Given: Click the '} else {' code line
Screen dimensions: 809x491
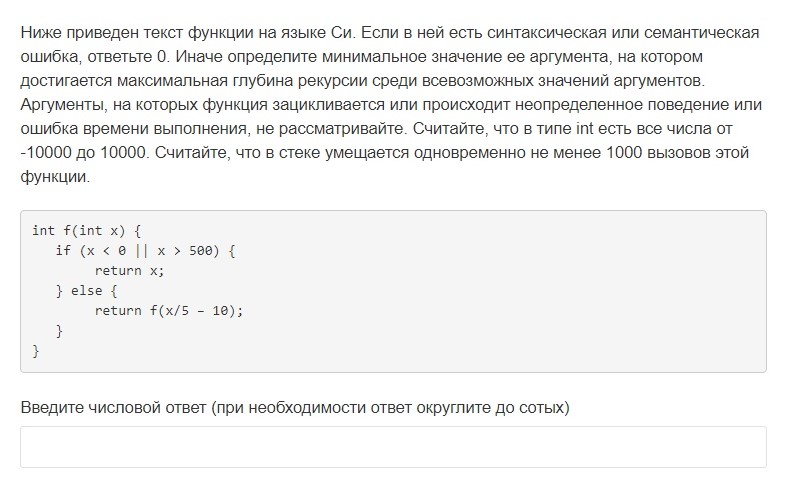Looking at the screenshot, I should 87,291.
